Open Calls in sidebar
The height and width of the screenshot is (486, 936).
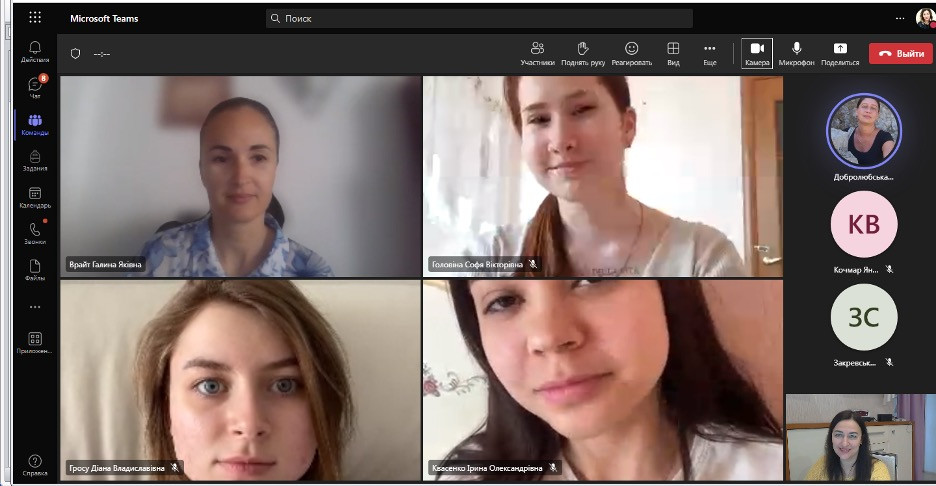[35, 233]
